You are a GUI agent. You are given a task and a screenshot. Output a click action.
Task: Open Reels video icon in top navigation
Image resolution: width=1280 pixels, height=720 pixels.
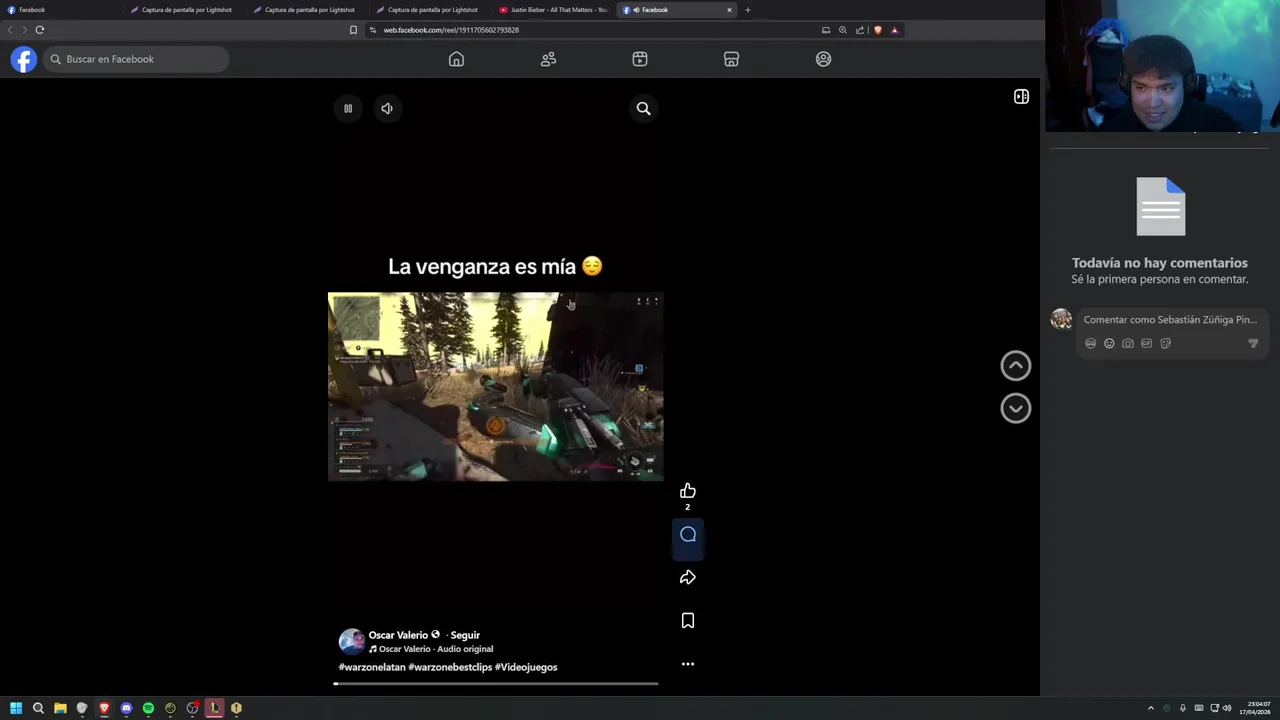click(x=640, y=59)
